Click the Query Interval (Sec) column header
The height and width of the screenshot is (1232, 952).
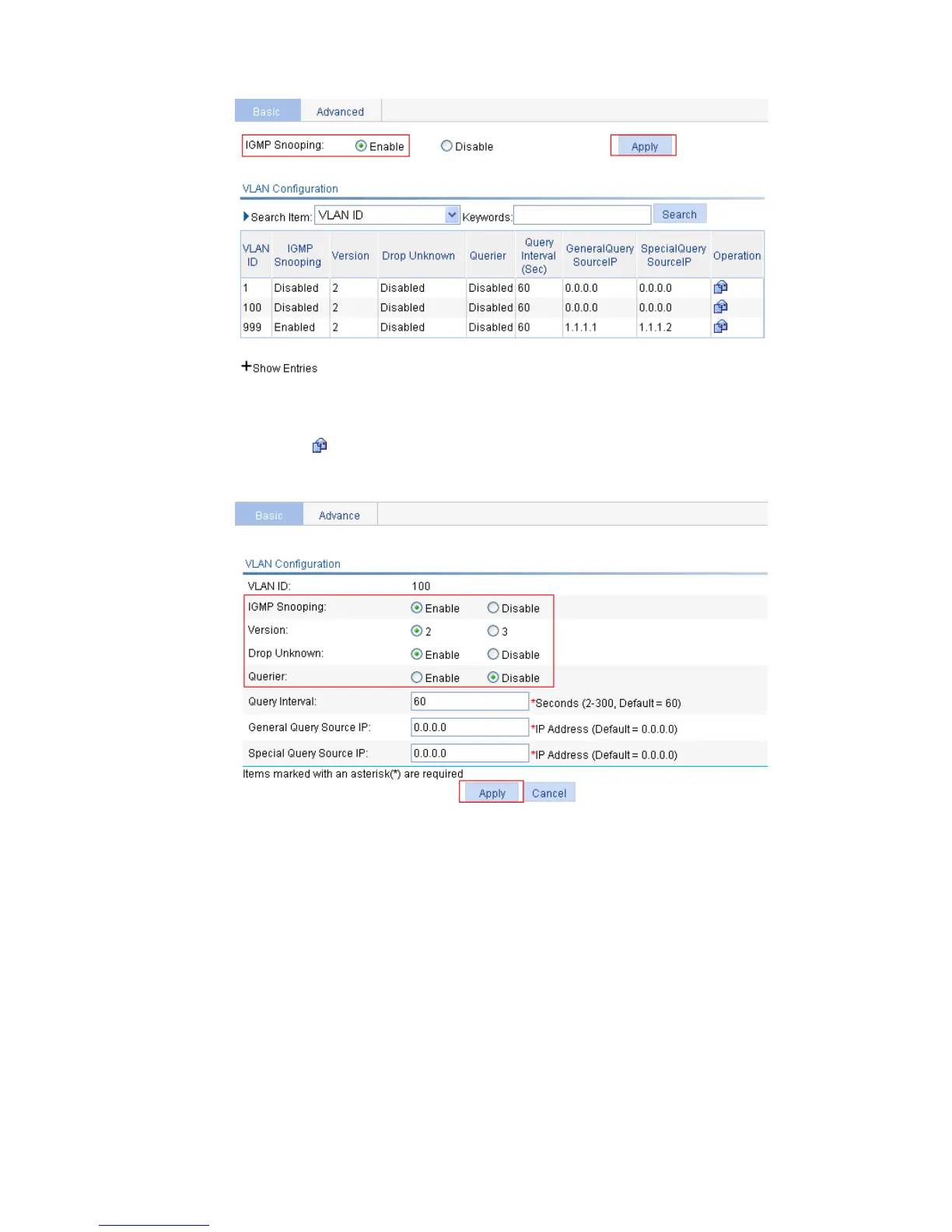(538, 255)
